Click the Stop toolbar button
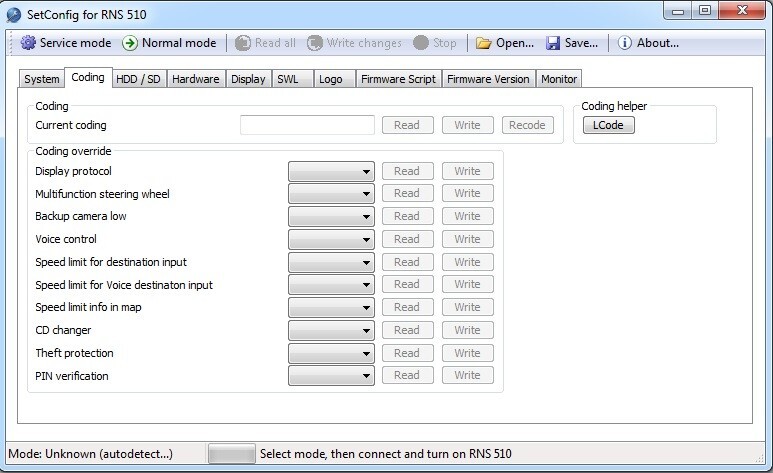 [435, 43]
